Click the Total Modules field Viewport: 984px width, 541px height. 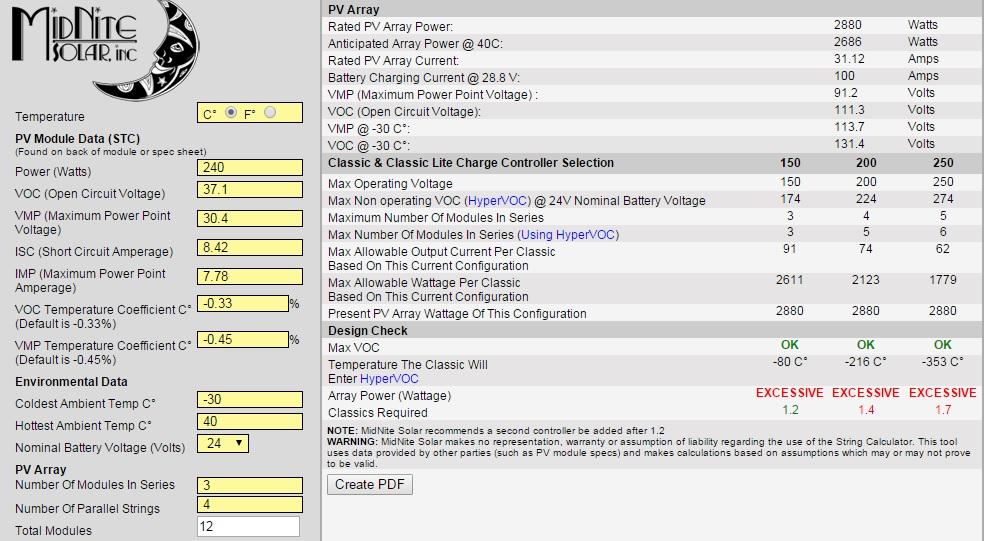pyautogui.click(x=249, y=527)
